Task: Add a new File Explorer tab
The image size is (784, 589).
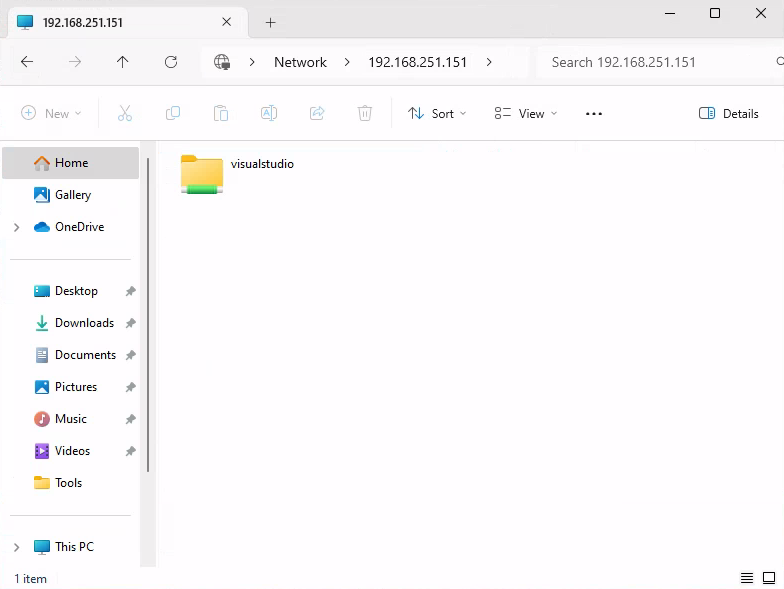Action: pos(270,22)
